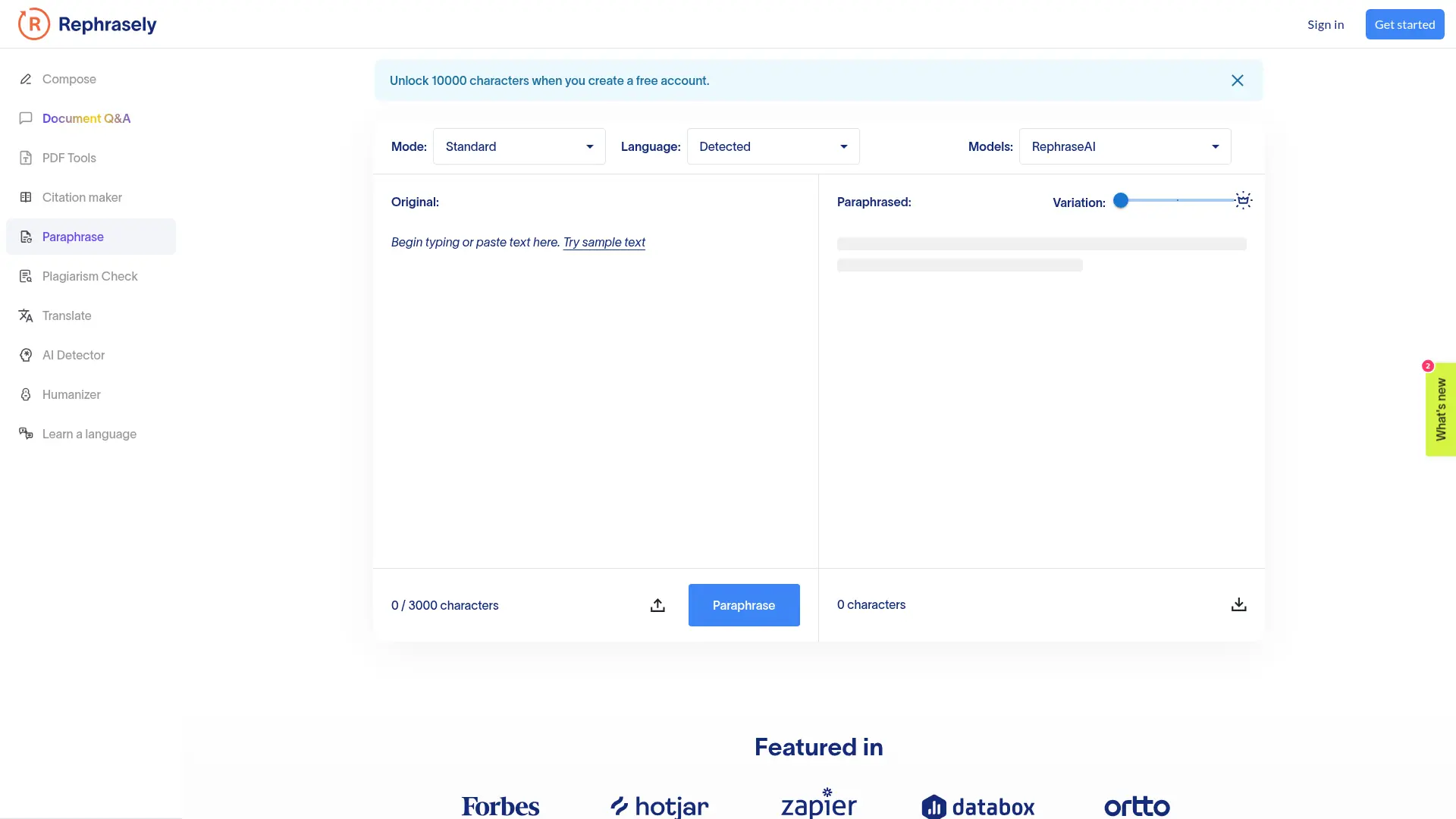Viewport: 1456px width, 819px height.
Task: Click the Rephrasely logo icon
Action: 34,24
